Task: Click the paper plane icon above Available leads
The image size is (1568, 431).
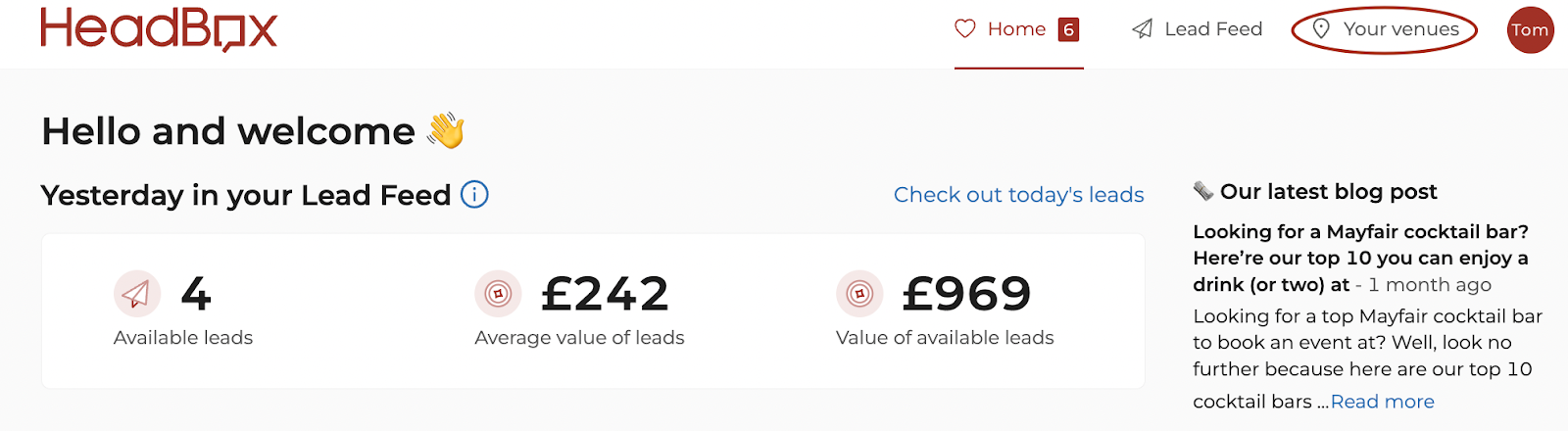Action: click(137, 294)
